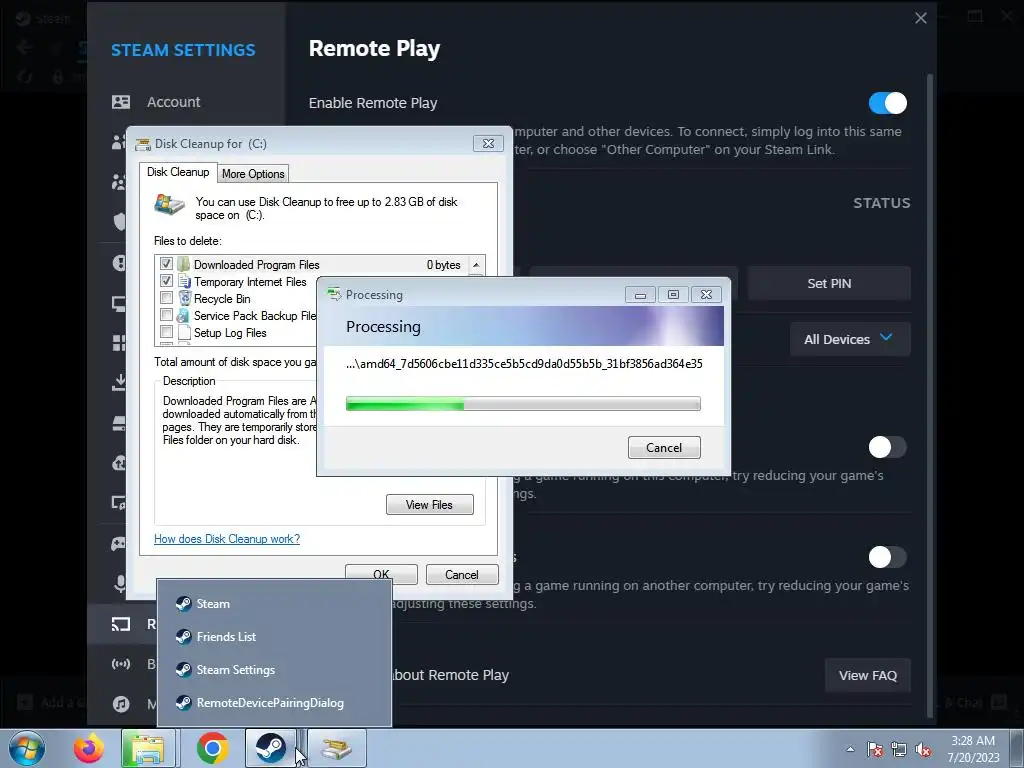Select Friends List in taskbar popup
Screen dimensions: 1024x768
click(274, 637)
